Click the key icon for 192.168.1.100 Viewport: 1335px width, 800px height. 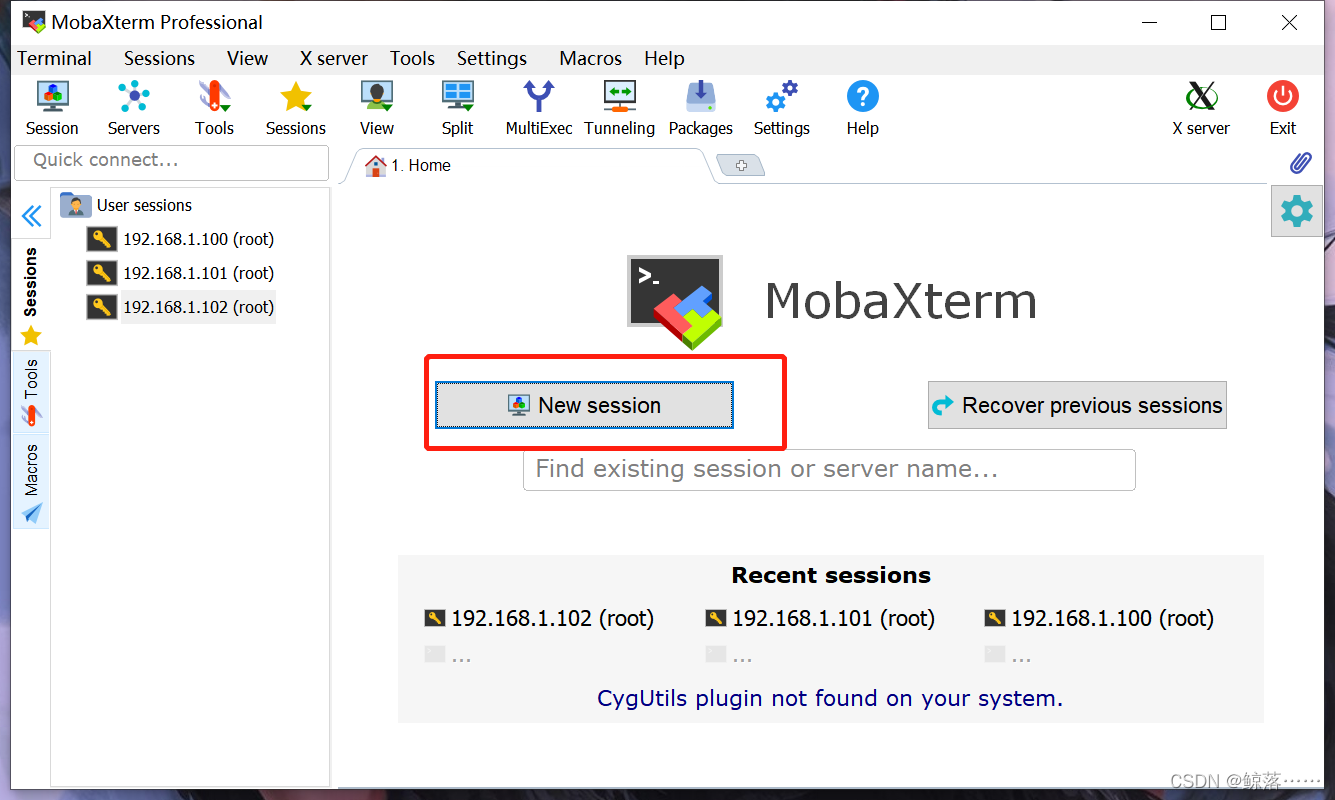(102, 239)
